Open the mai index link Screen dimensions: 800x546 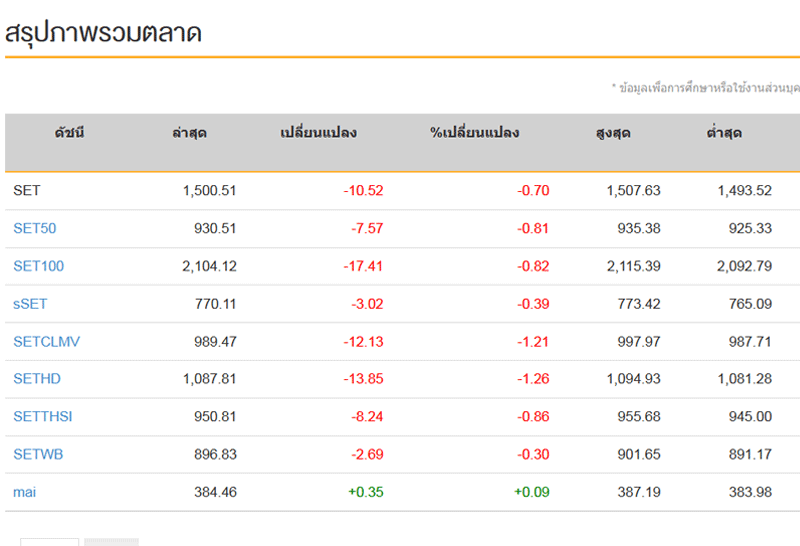point(25,492)
